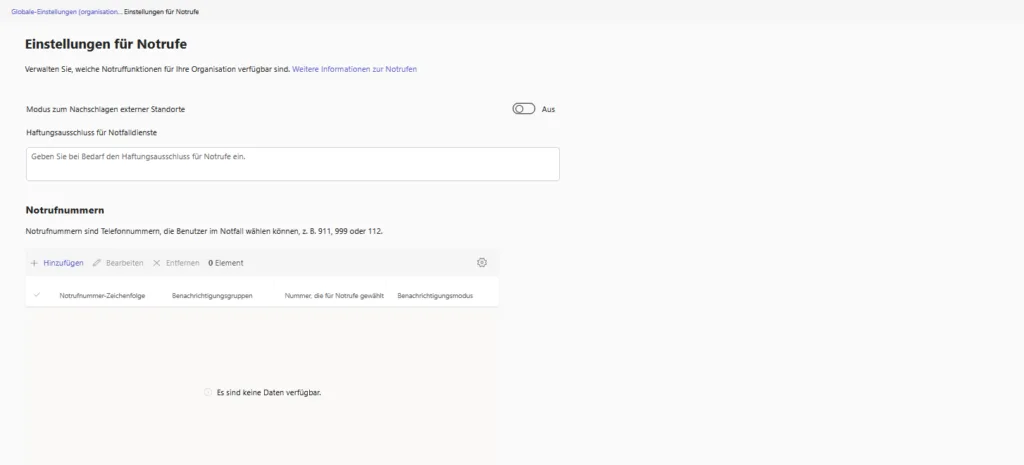Click into the Haftungsausschluss text box
The height and width of the screenshot is (465, 1024).
(x=293, y=164)
